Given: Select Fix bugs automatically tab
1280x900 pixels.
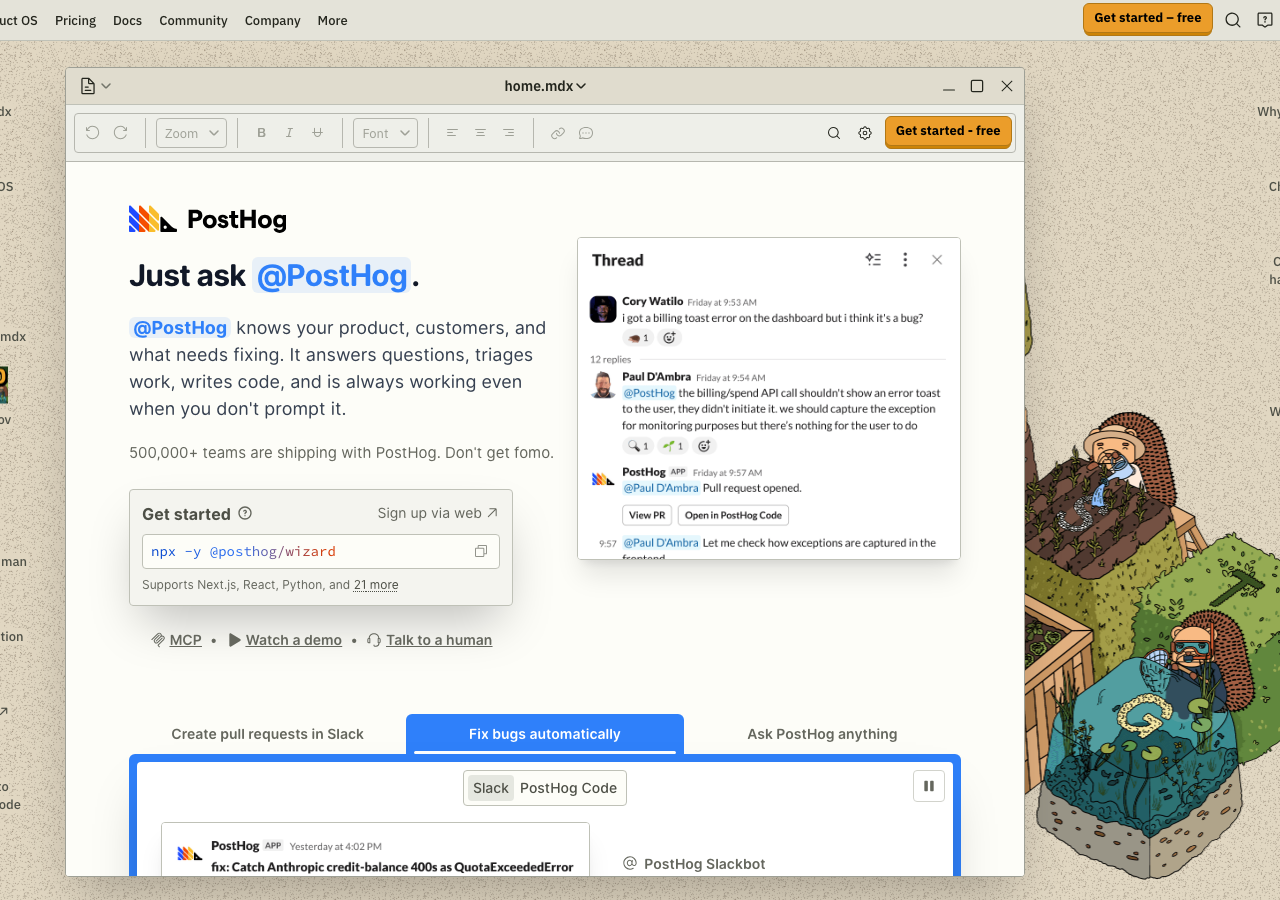Looking at the screenshot, I should tap(545, 734).
